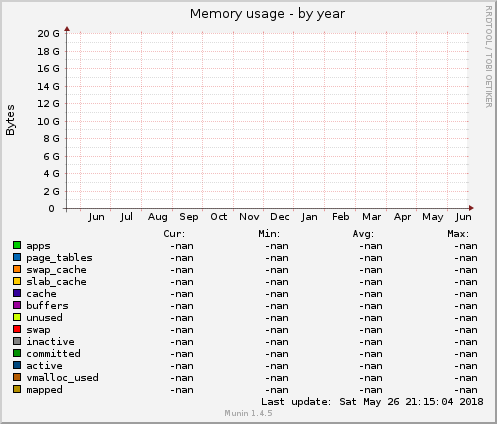This screenshot has height=424, width=497.
Task: Click the Bytes y-axis label
Action: coord(11,120)
